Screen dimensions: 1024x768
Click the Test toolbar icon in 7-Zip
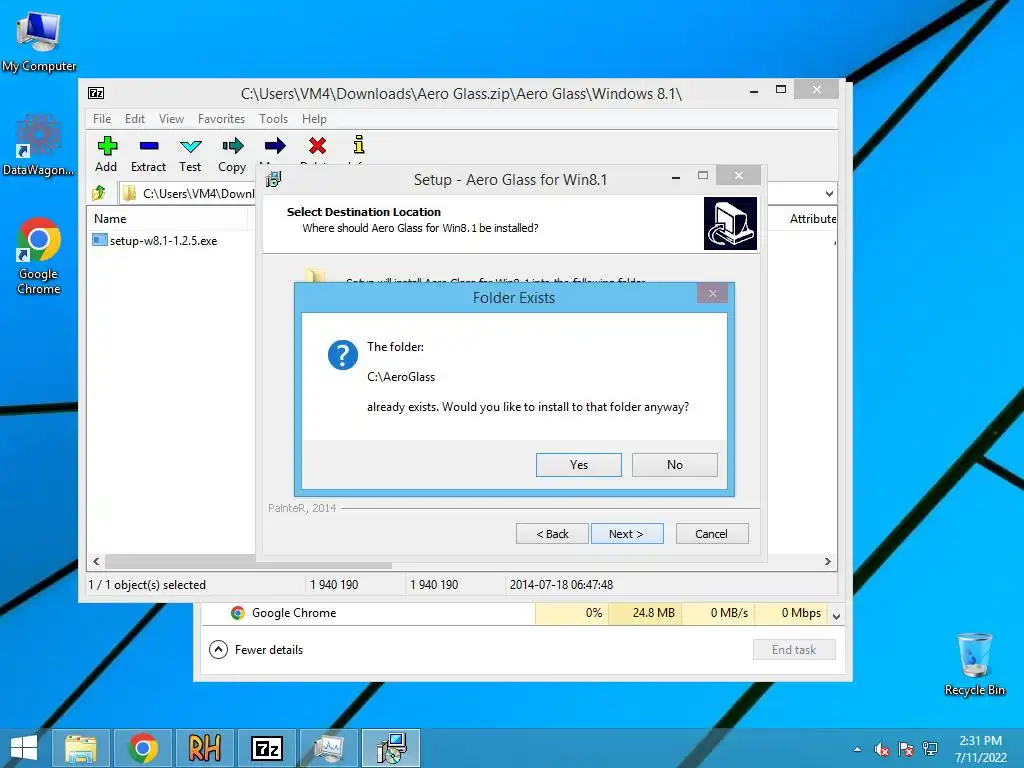click(191, 146)
